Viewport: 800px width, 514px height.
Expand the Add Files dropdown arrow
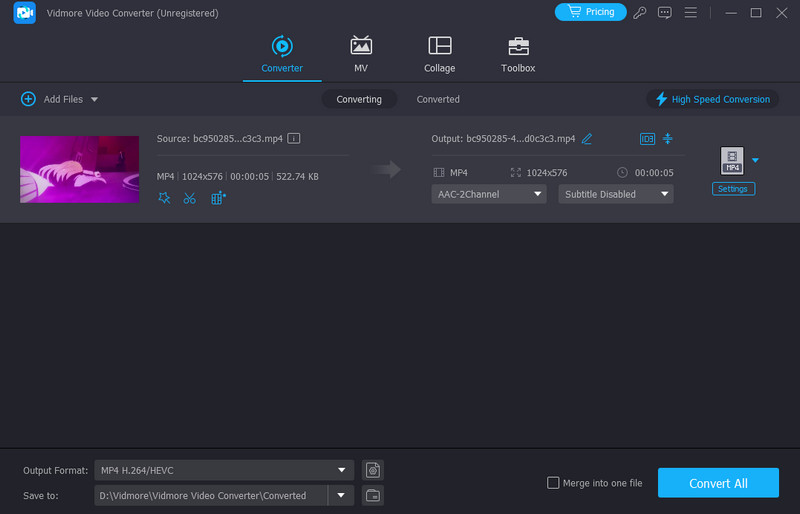click(94, 100)
